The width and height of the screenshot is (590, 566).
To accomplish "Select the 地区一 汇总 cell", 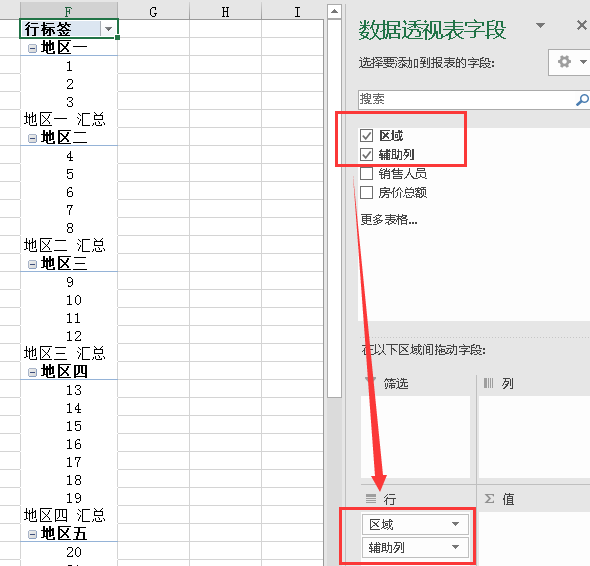I will click(69, 119).
